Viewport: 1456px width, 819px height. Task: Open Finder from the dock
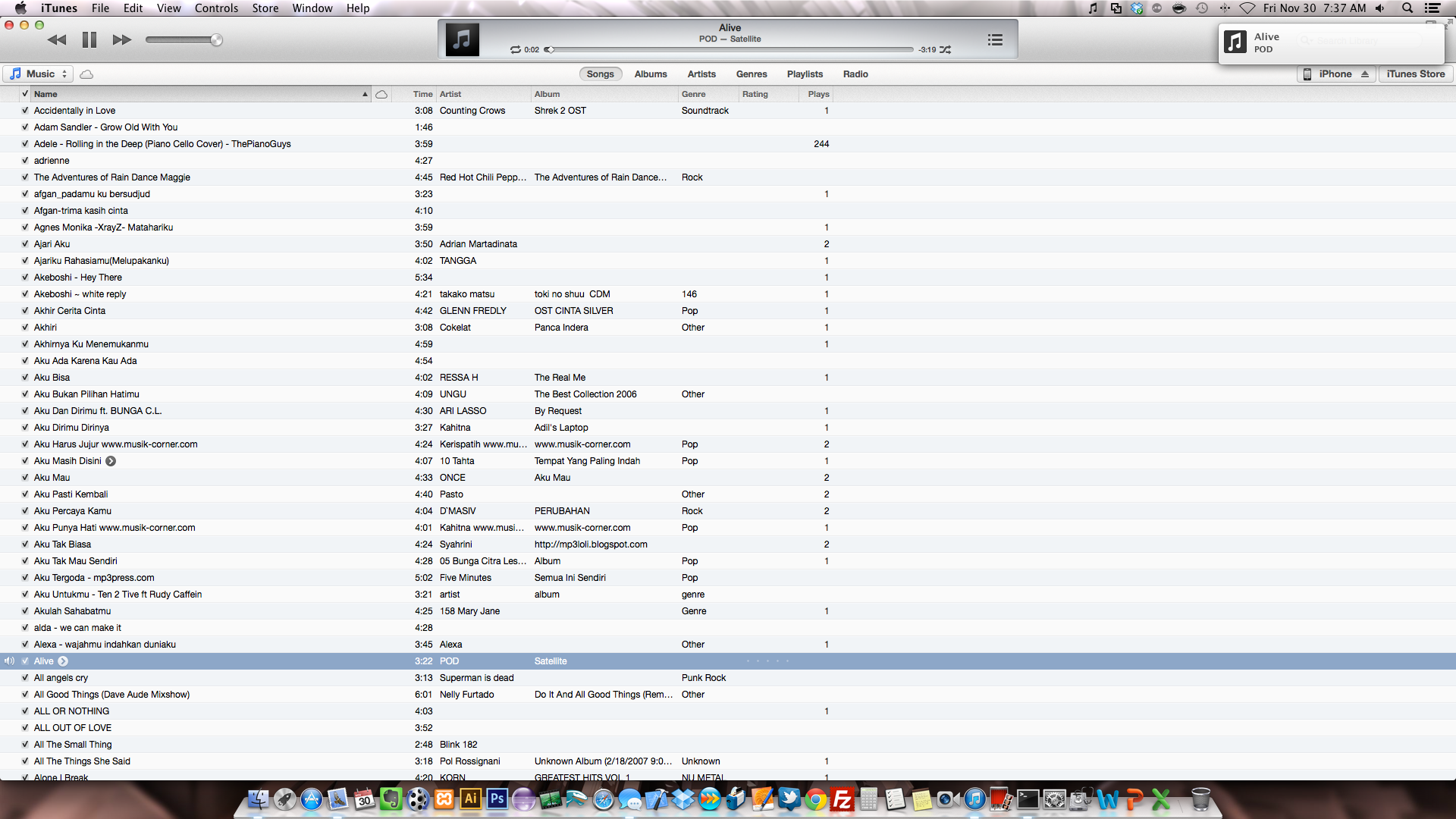[x=259, y=799]
